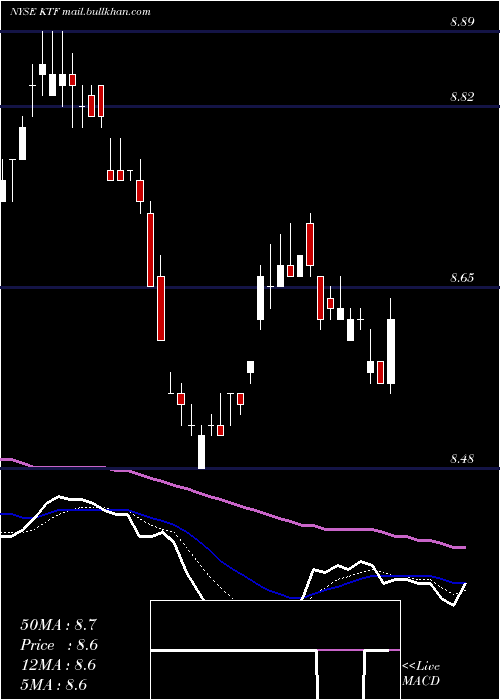
Task: Click the 5MA : 8.6 reading
Action: click(54, 685)
